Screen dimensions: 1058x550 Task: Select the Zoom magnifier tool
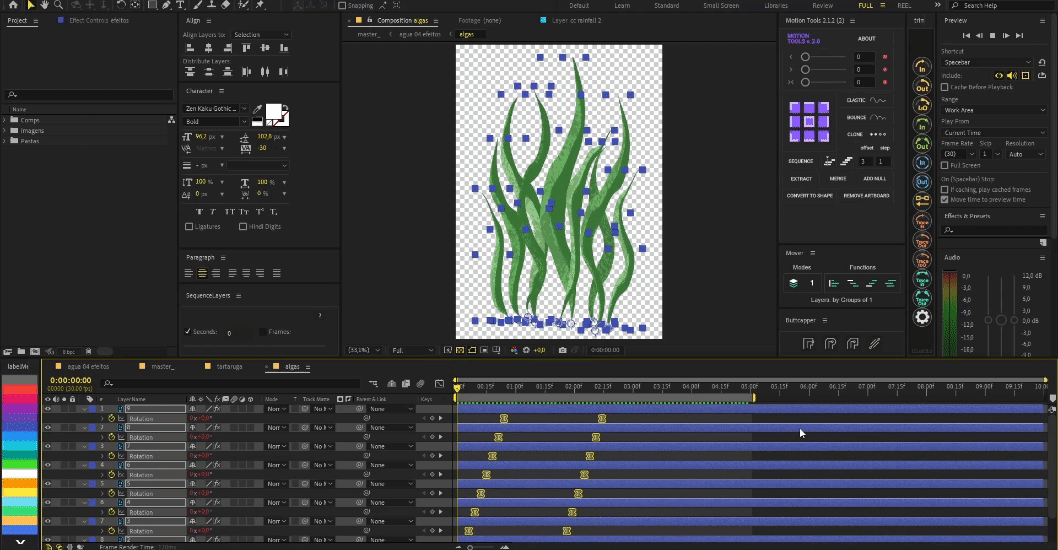point(59,5)
